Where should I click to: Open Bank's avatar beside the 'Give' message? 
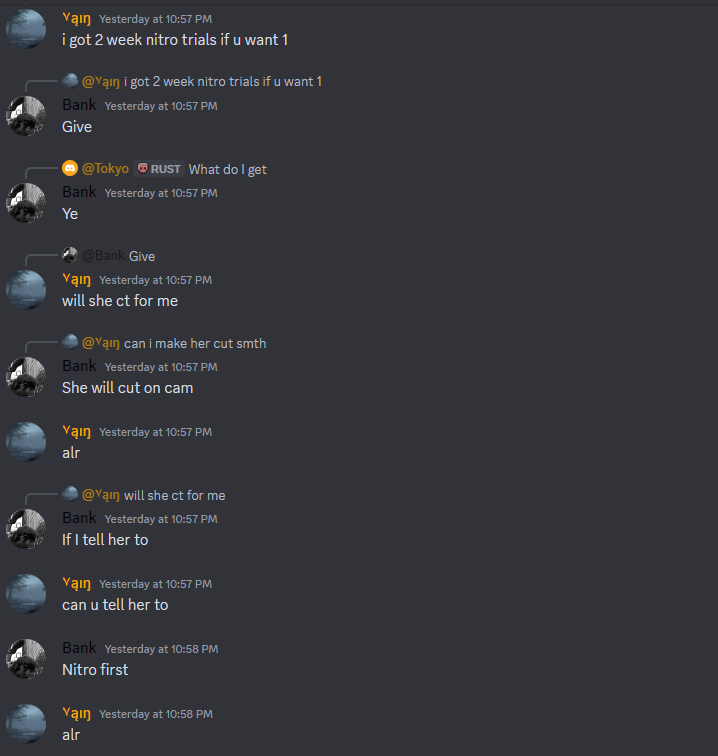[x=26, y=116]
